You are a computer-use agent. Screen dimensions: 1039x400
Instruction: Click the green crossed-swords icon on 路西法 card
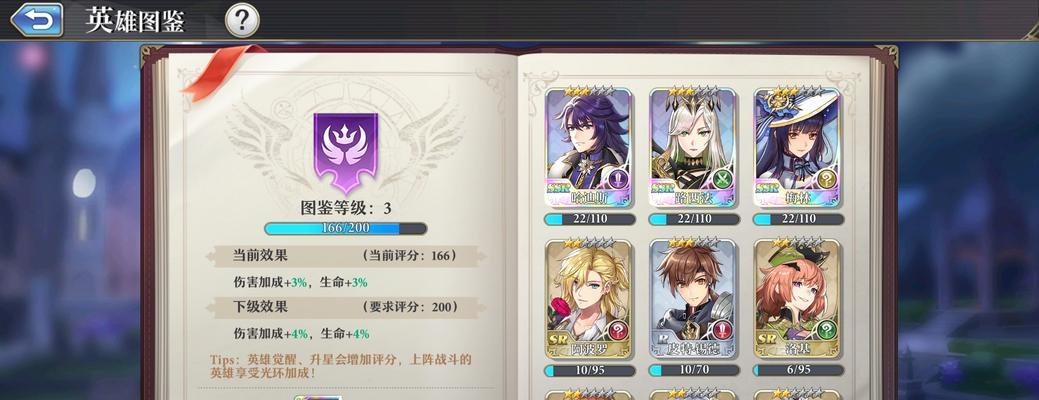722,179
